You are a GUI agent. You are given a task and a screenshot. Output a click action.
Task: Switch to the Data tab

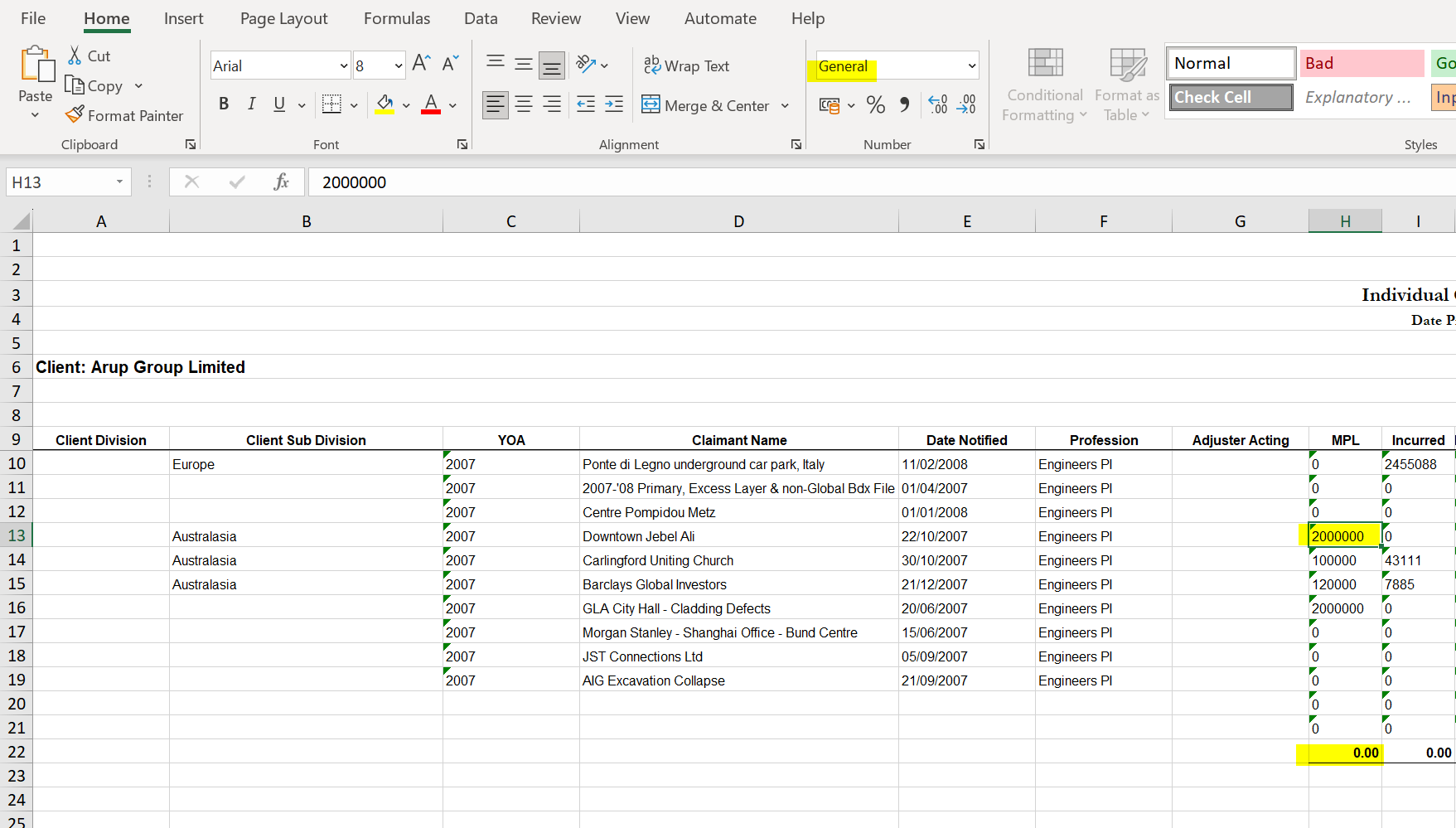(x=481, y=18)
